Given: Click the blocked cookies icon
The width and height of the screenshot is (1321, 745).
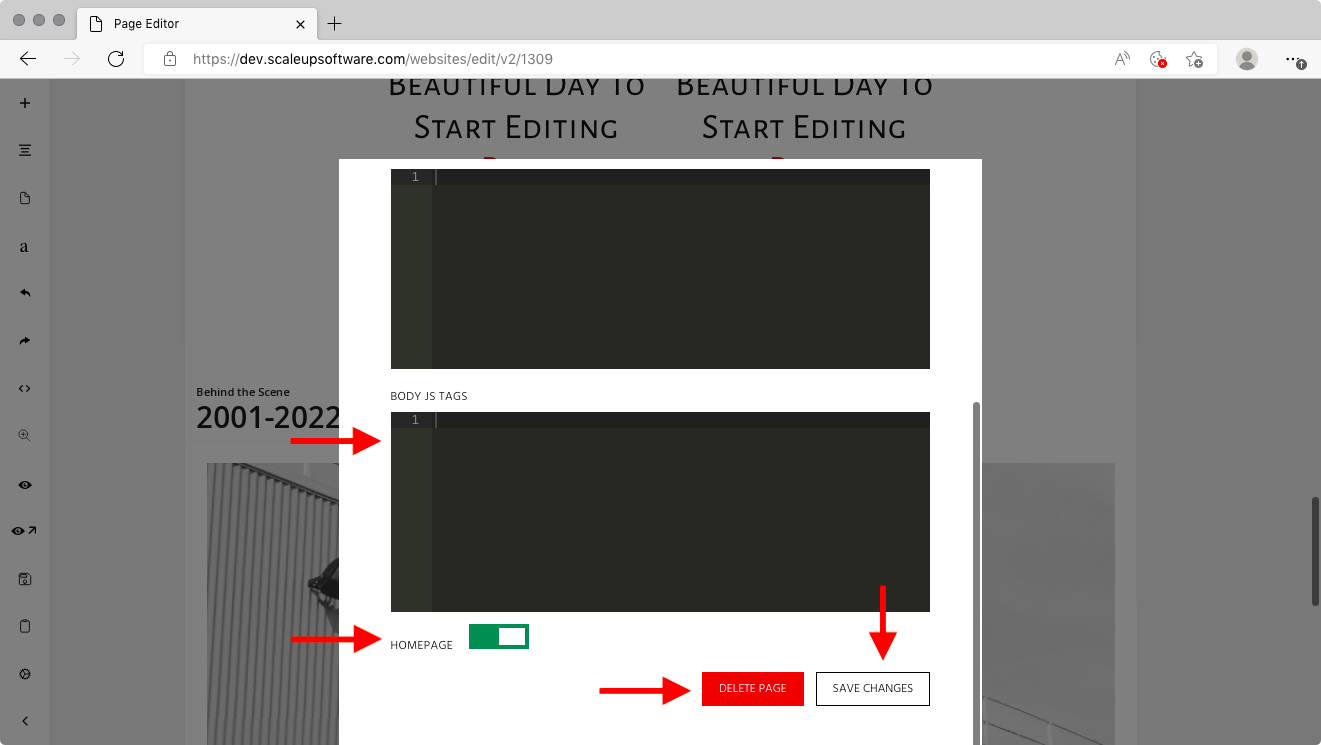Looking at the screenshot, I should 1158,59.
